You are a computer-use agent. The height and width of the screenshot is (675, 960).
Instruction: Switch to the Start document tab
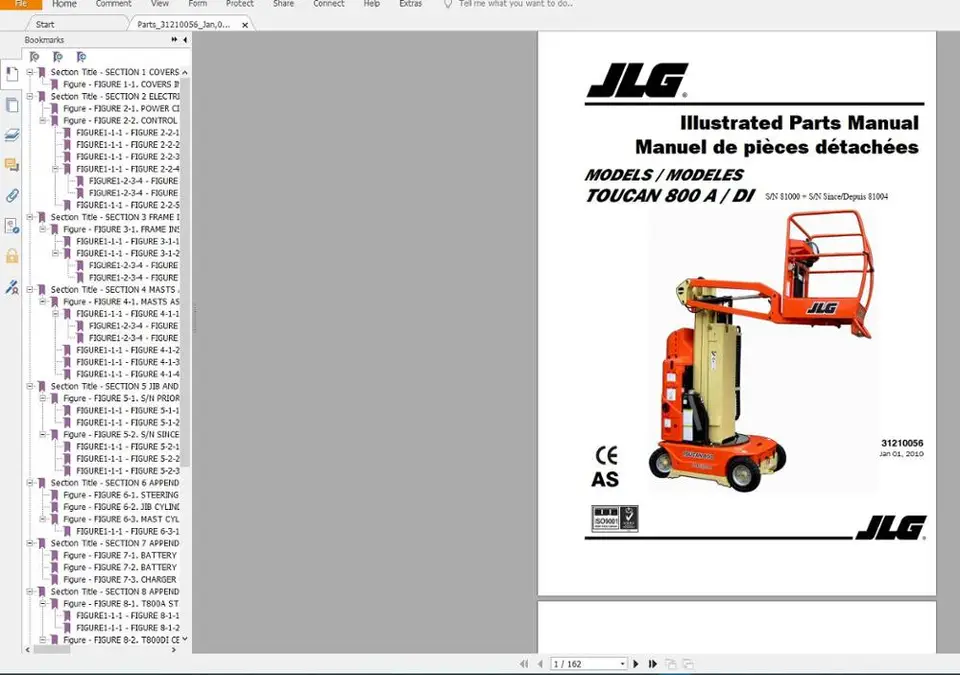coord(45,25)
